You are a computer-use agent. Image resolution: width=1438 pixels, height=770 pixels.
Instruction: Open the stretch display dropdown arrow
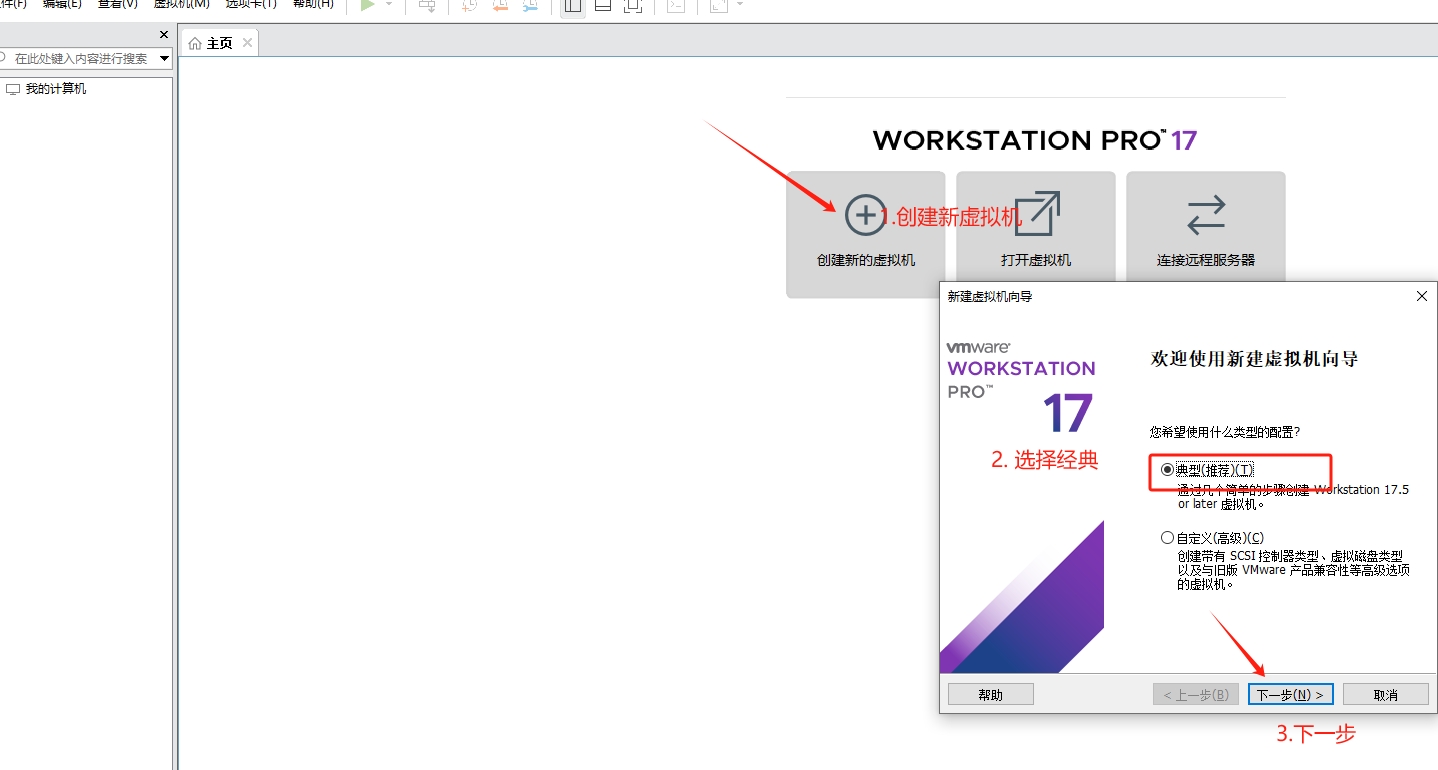[740, 5]
